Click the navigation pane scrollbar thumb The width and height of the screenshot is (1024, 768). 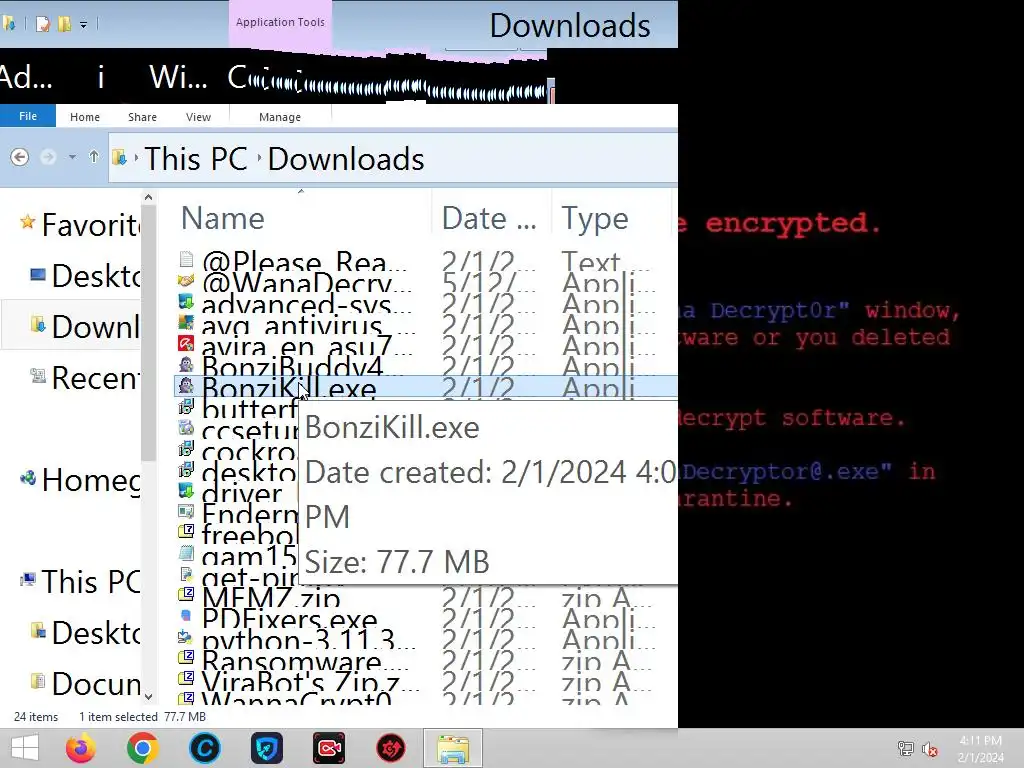(x=148, y=333)
